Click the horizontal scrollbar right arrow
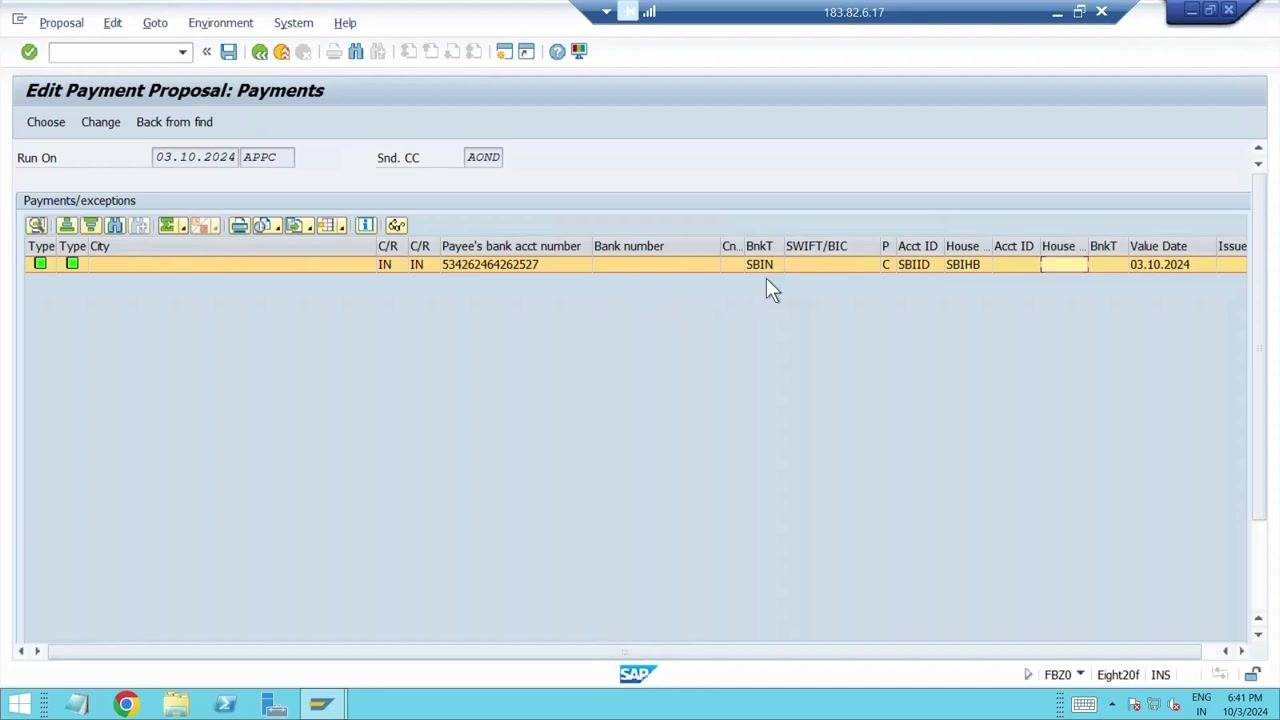Image resolution: width=1280 pixels, height=720 pixels. (x=1242, y=651)
